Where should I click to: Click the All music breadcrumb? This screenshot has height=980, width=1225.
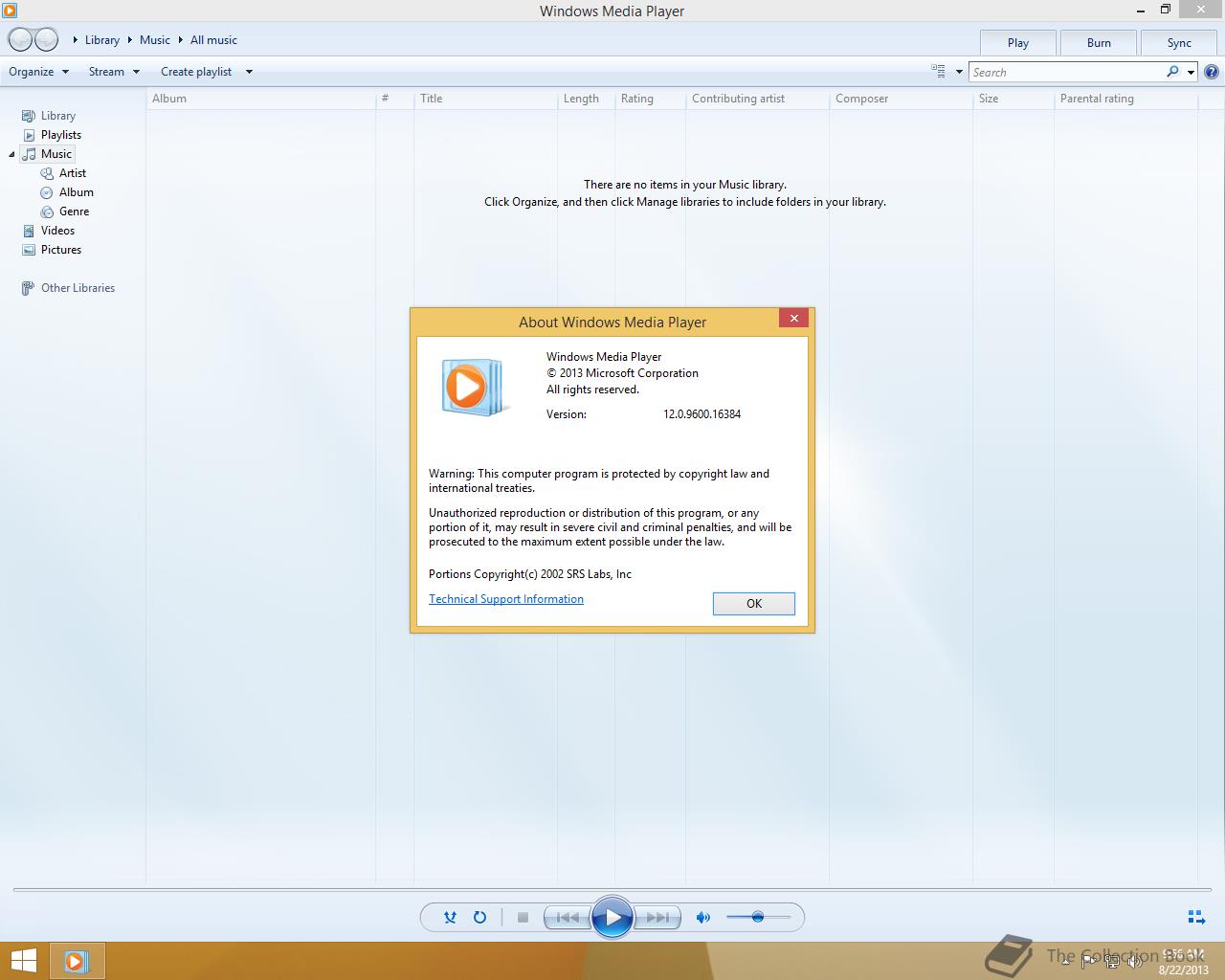pos(213,40)
